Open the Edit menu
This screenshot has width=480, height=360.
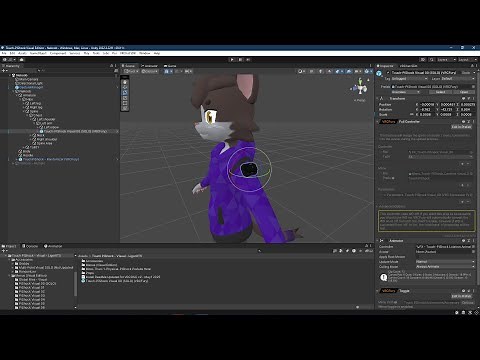13,53
